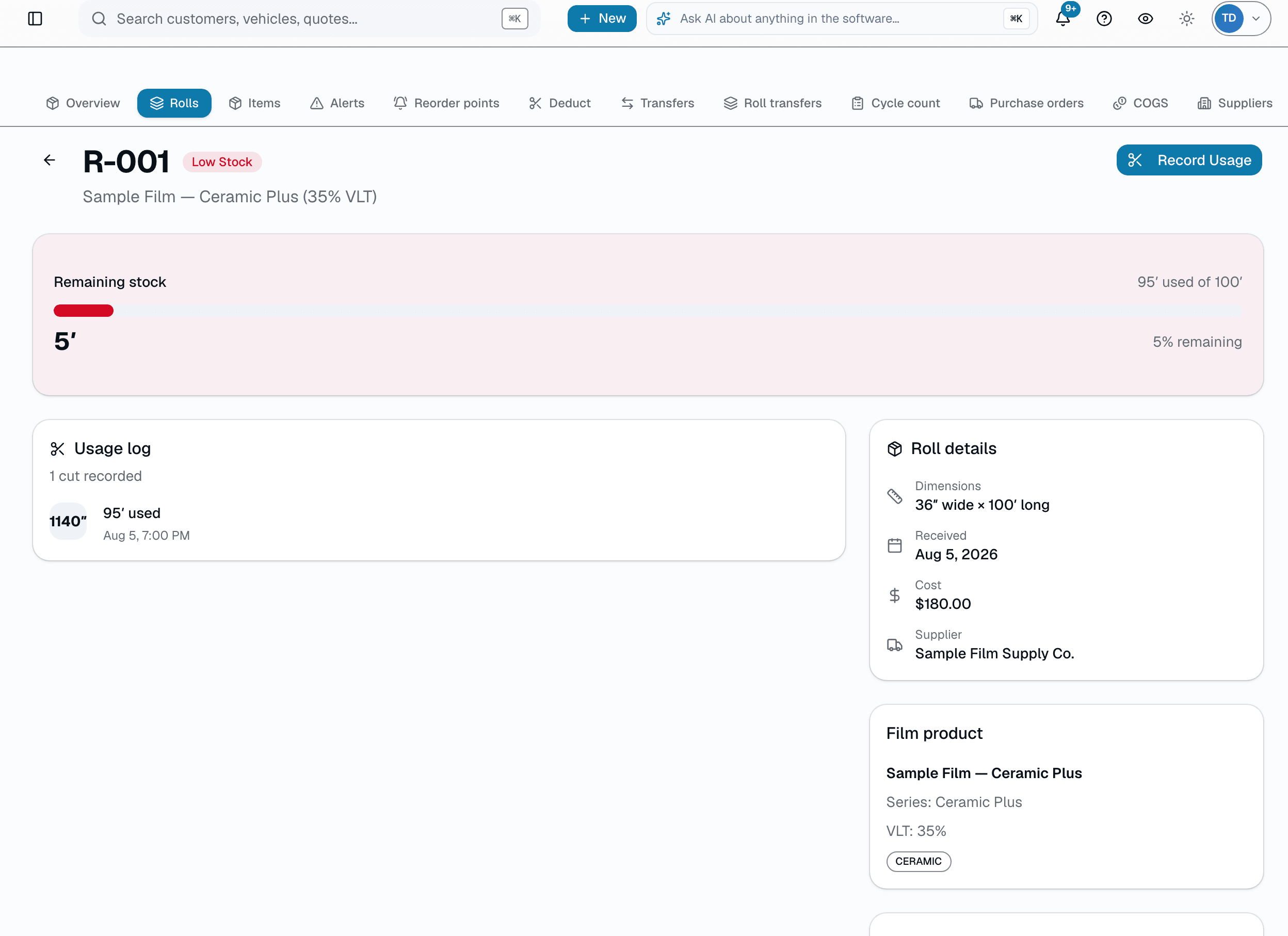Open the TD user account dropdown
The width and height of the screenshot is (1288, 936).
1241,19
